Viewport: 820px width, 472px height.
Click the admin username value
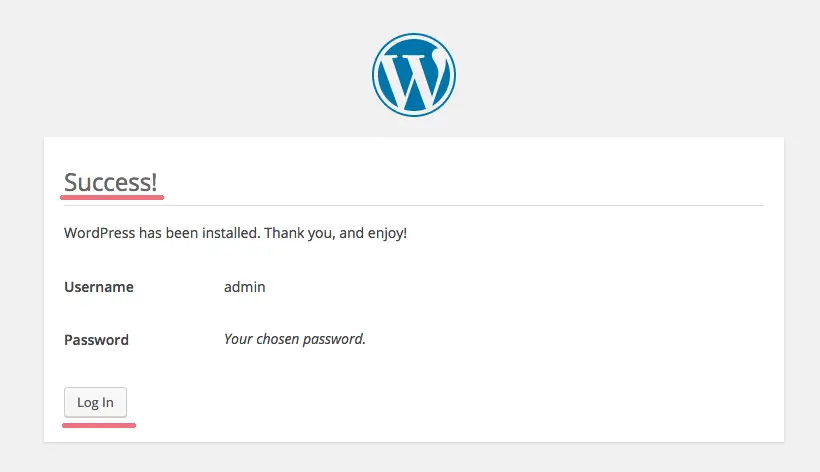click(245, 287)
